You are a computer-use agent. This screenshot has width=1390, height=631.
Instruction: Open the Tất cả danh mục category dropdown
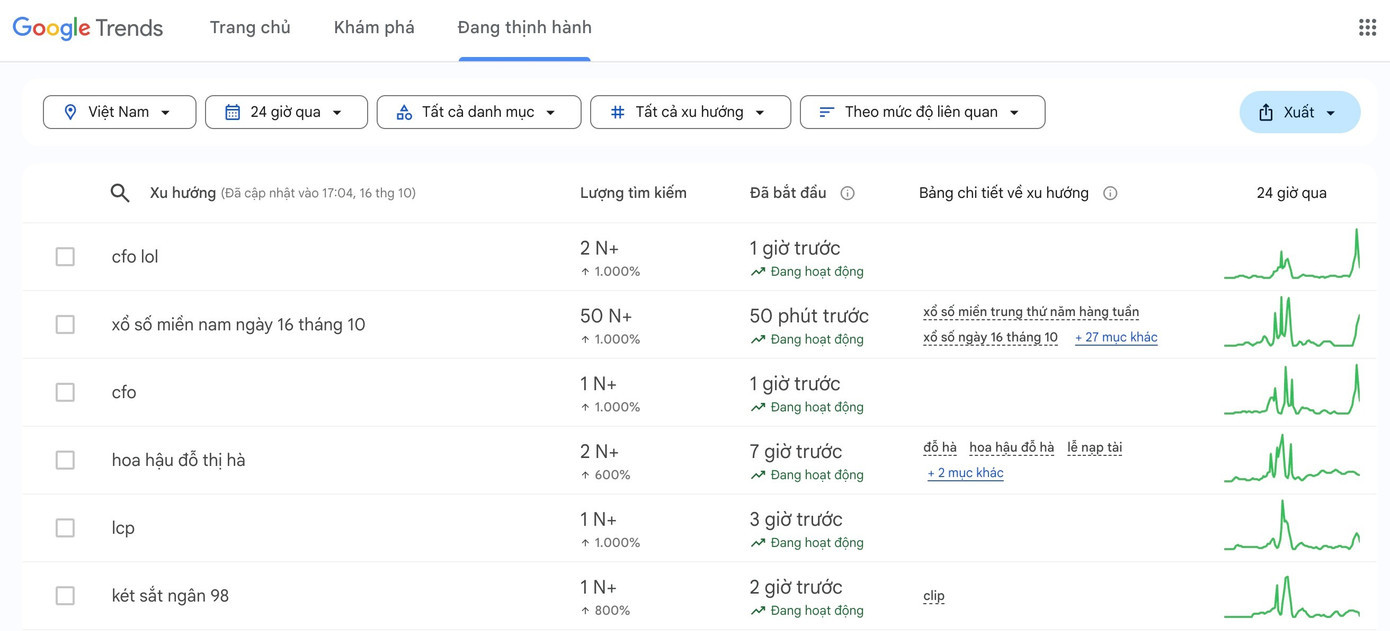pos(478,112)
